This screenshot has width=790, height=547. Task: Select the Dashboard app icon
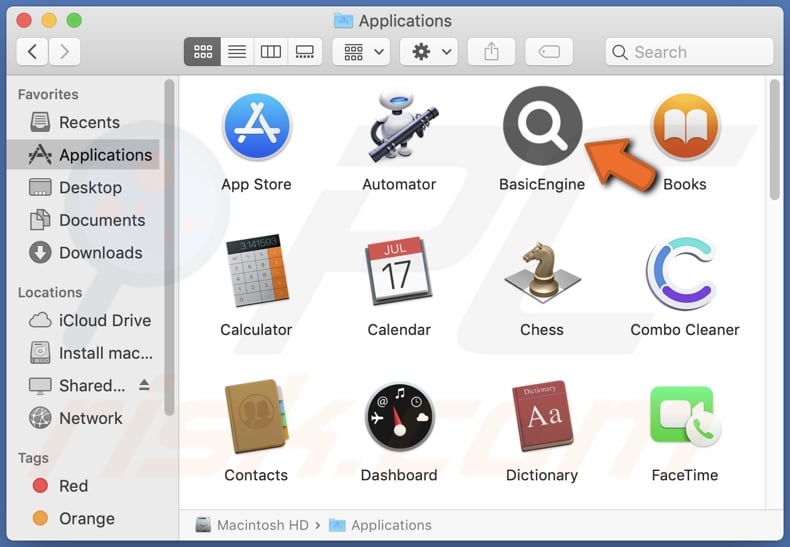(x=399, y=417)
